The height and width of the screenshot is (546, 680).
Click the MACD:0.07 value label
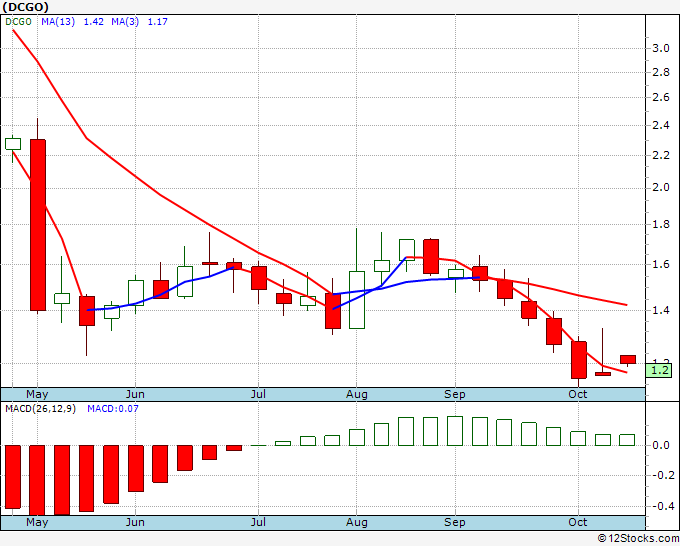tap(113, 409)
